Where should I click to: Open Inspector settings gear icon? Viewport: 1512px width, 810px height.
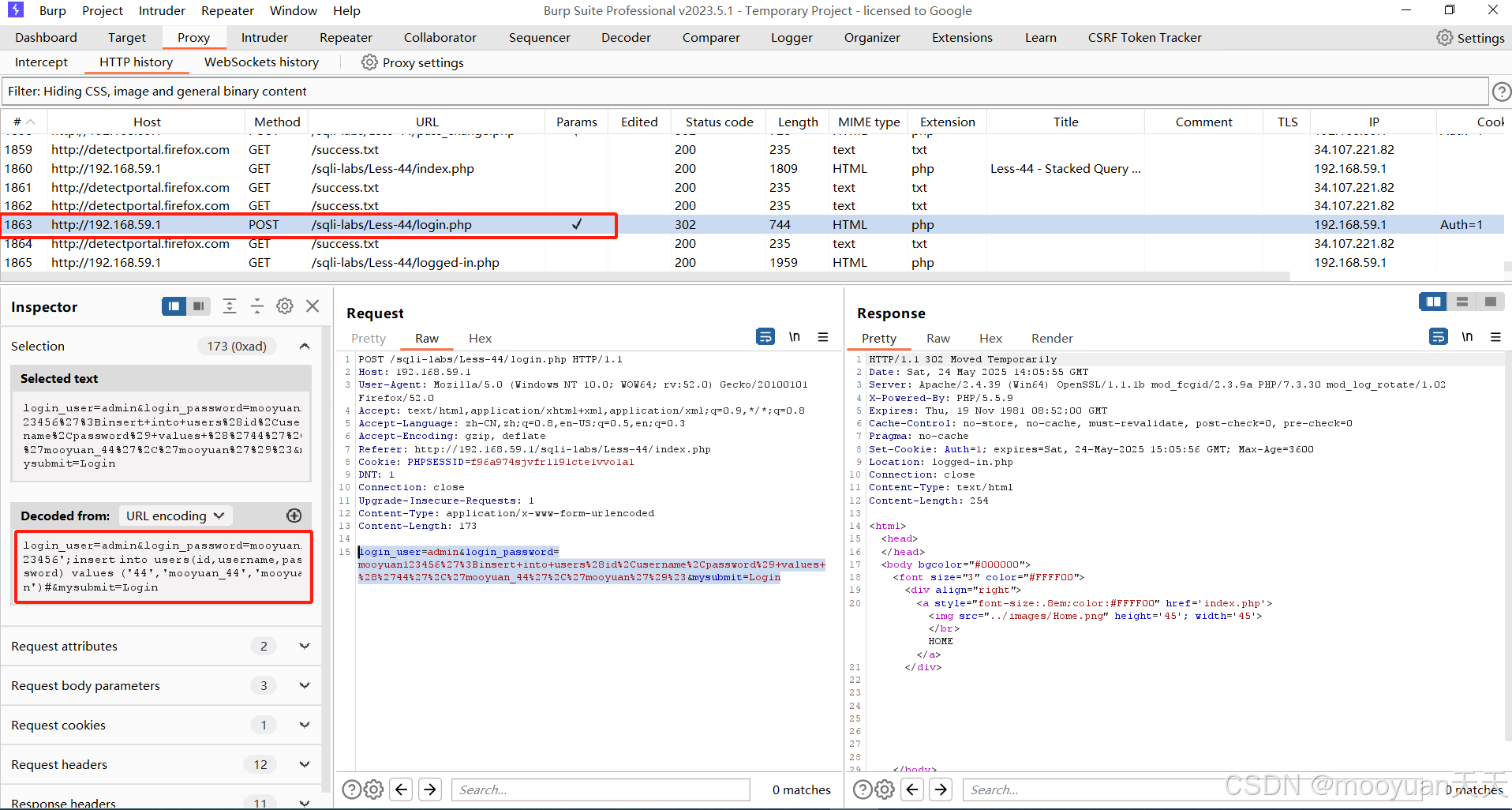(285, 306)
